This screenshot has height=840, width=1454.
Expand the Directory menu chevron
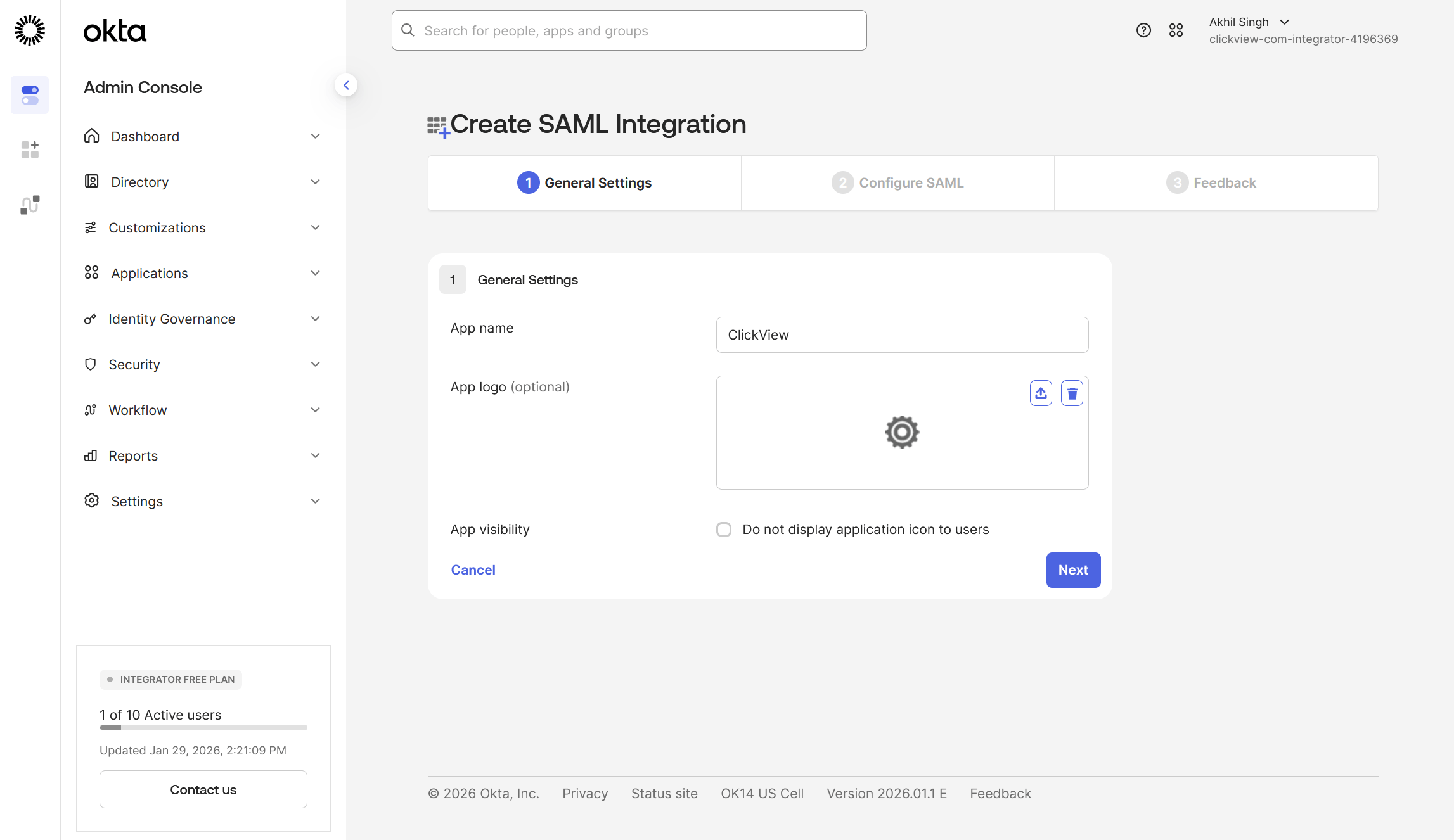tap(315, 182)
